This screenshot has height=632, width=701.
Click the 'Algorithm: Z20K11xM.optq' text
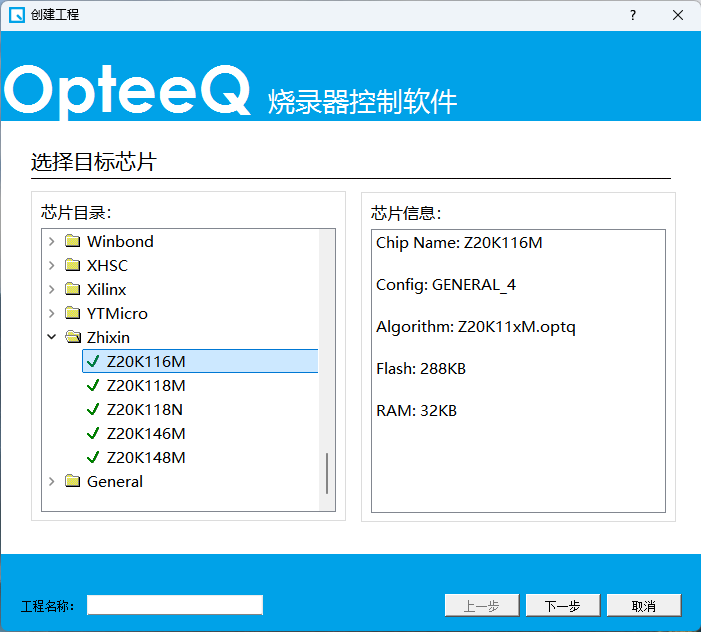pos(476,327)
